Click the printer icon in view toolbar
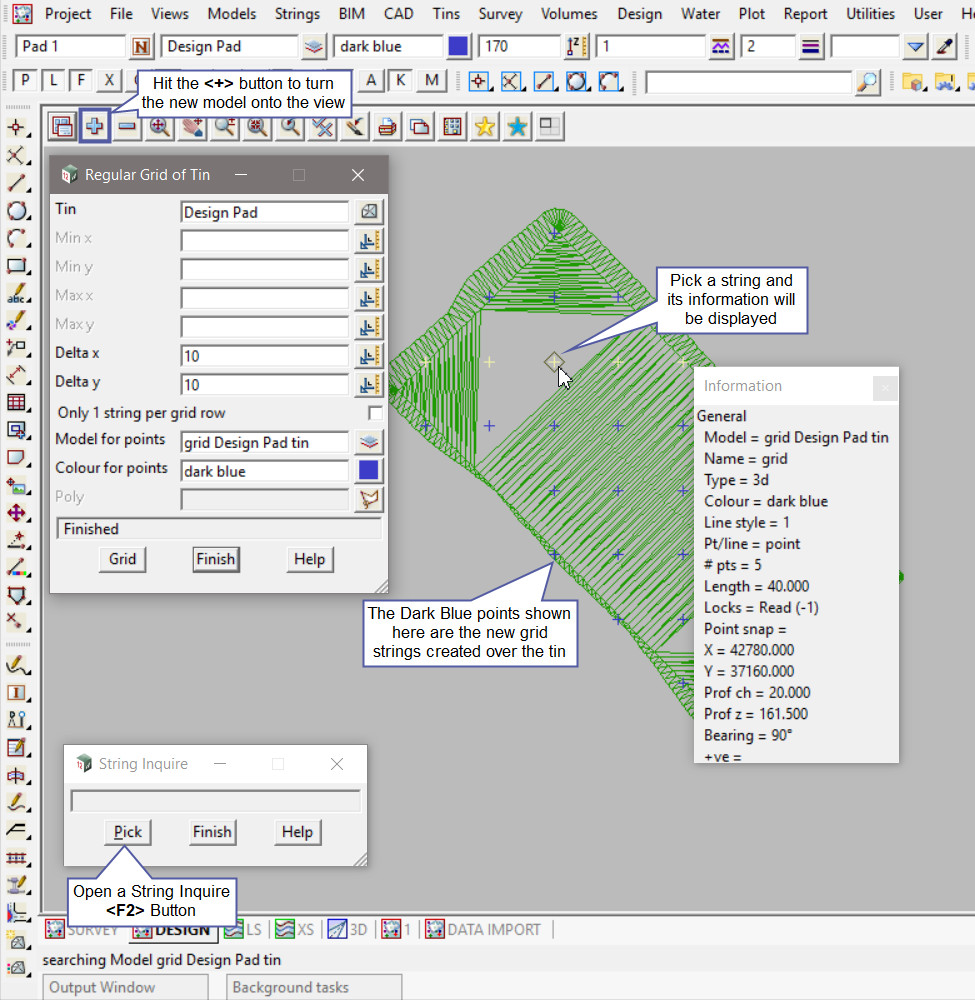The width and height of the screenshot is (975, 1000). (387, 127)
